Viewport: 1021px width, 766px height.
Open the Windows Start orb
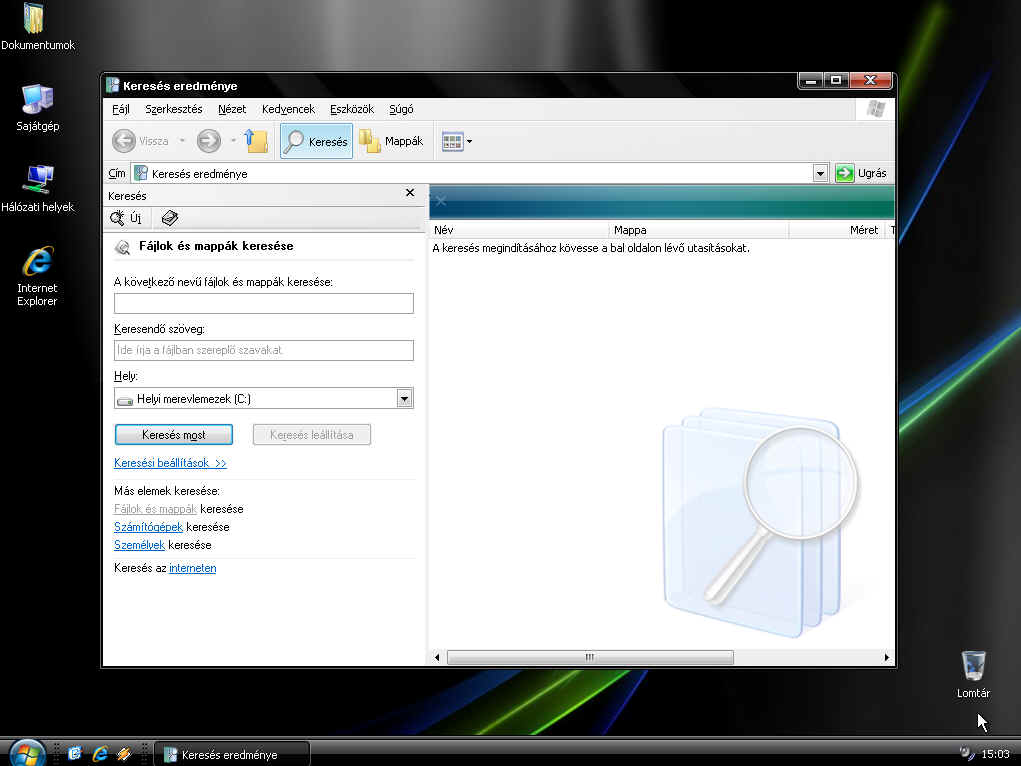click(27, 753)
